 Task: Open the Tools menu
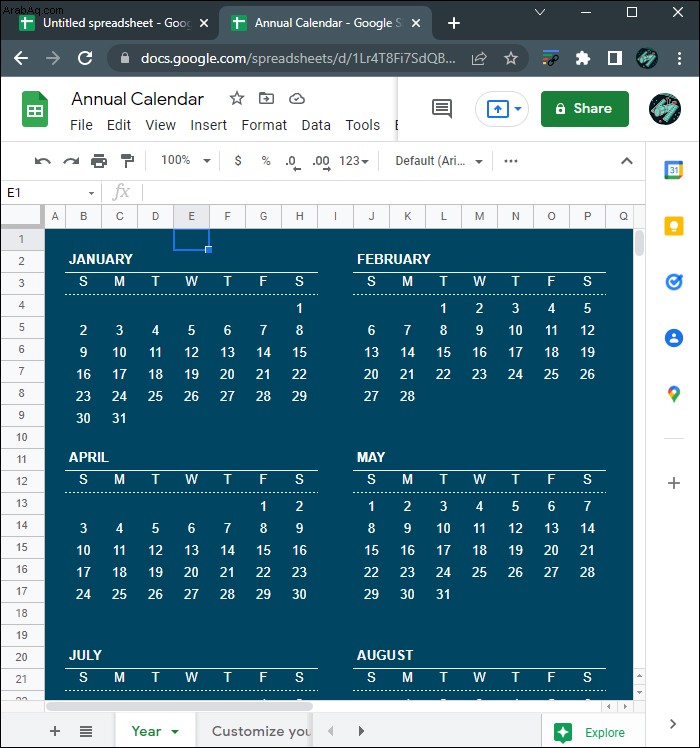[363, 125]
